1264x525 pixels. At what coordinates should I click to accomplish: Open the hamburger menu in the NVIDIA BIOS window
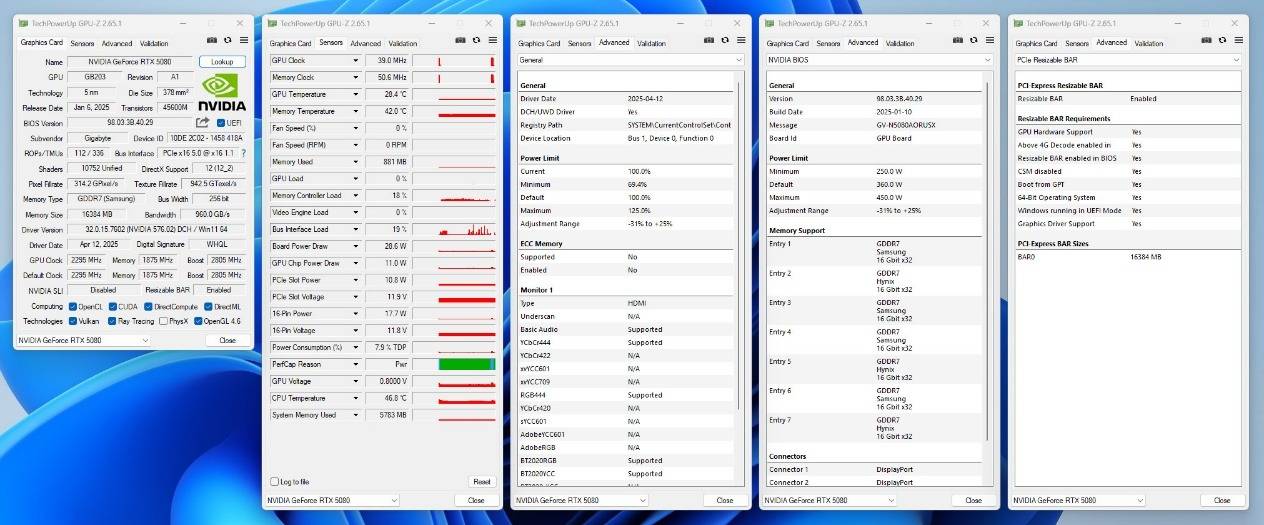[x=990, y=40]
